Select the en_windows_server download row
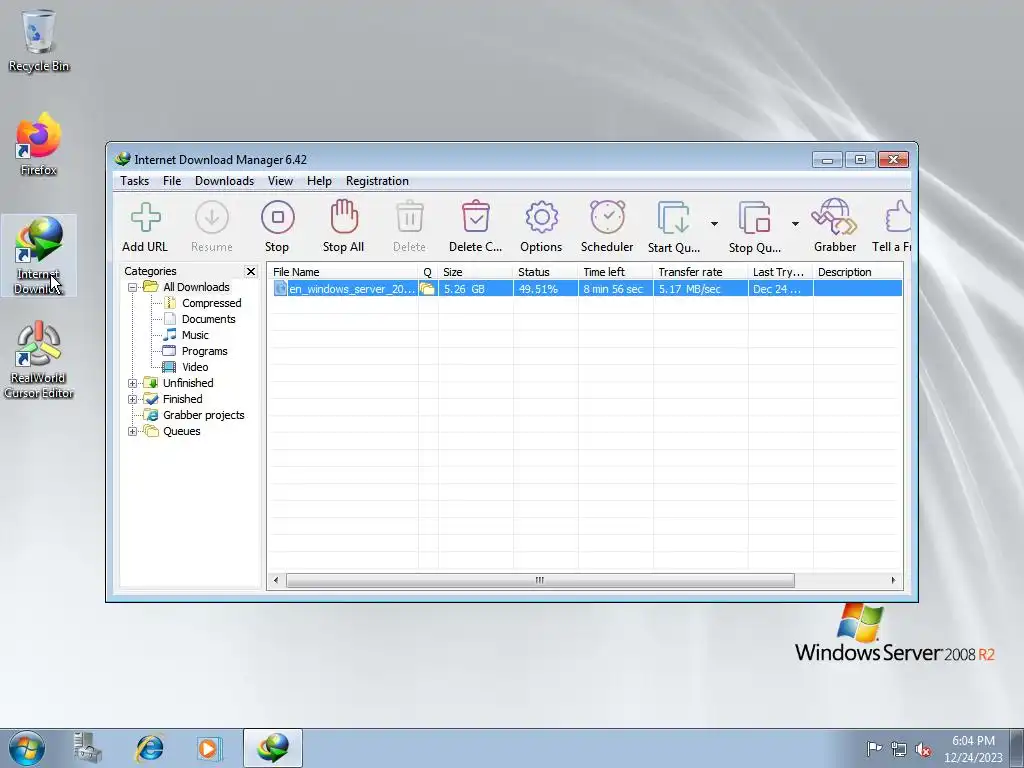Screen dimensions: 1024x768 tap(586, 289)
